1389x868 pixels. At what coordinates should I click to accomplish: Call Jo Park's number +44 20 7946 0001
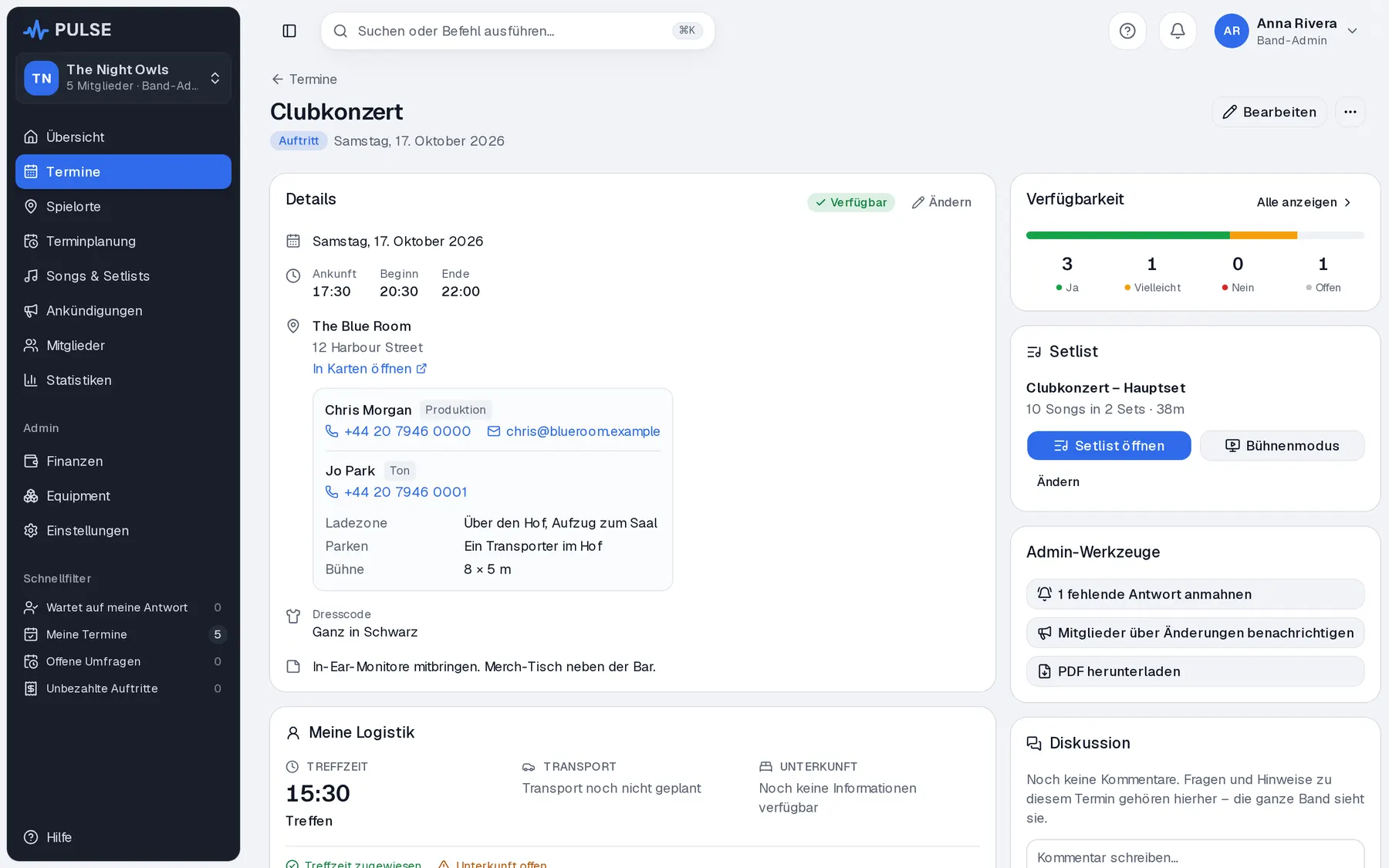click(x=396, y=492)
